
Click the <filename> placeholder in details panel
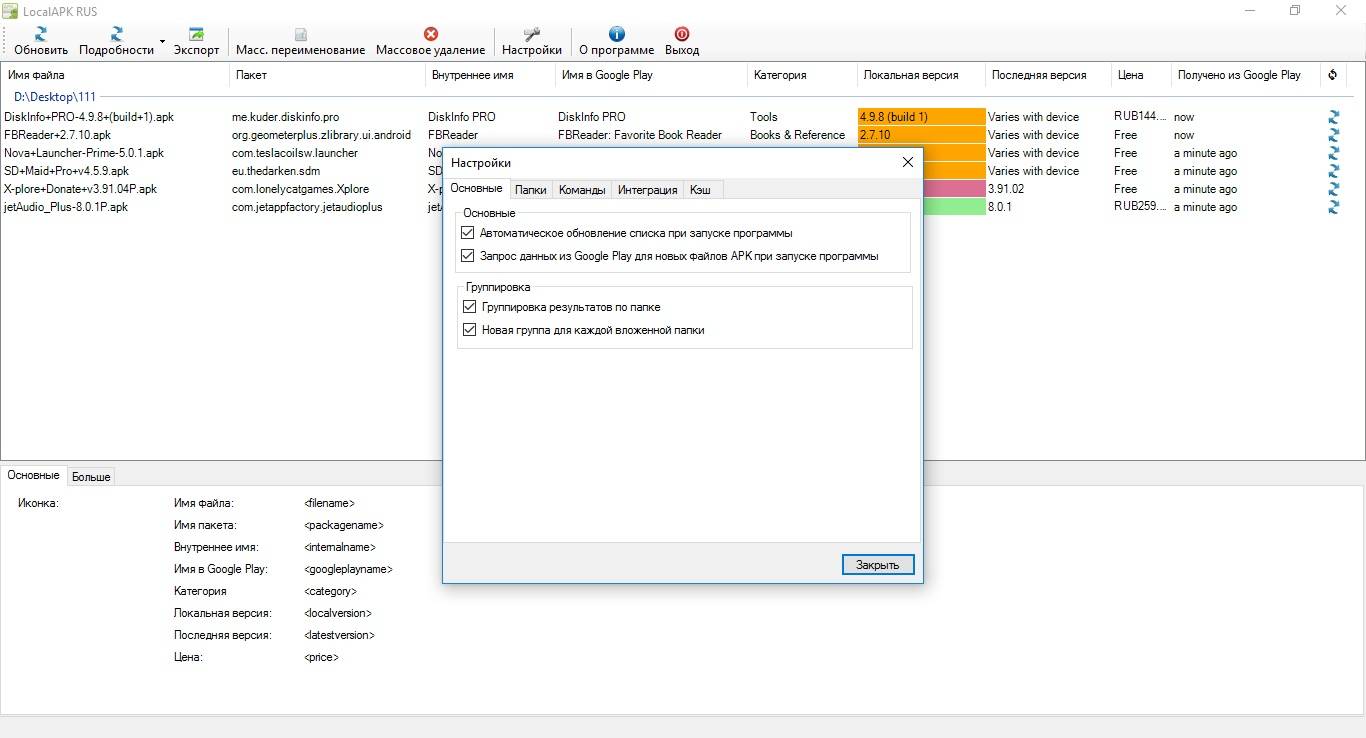tap(329, 503)
